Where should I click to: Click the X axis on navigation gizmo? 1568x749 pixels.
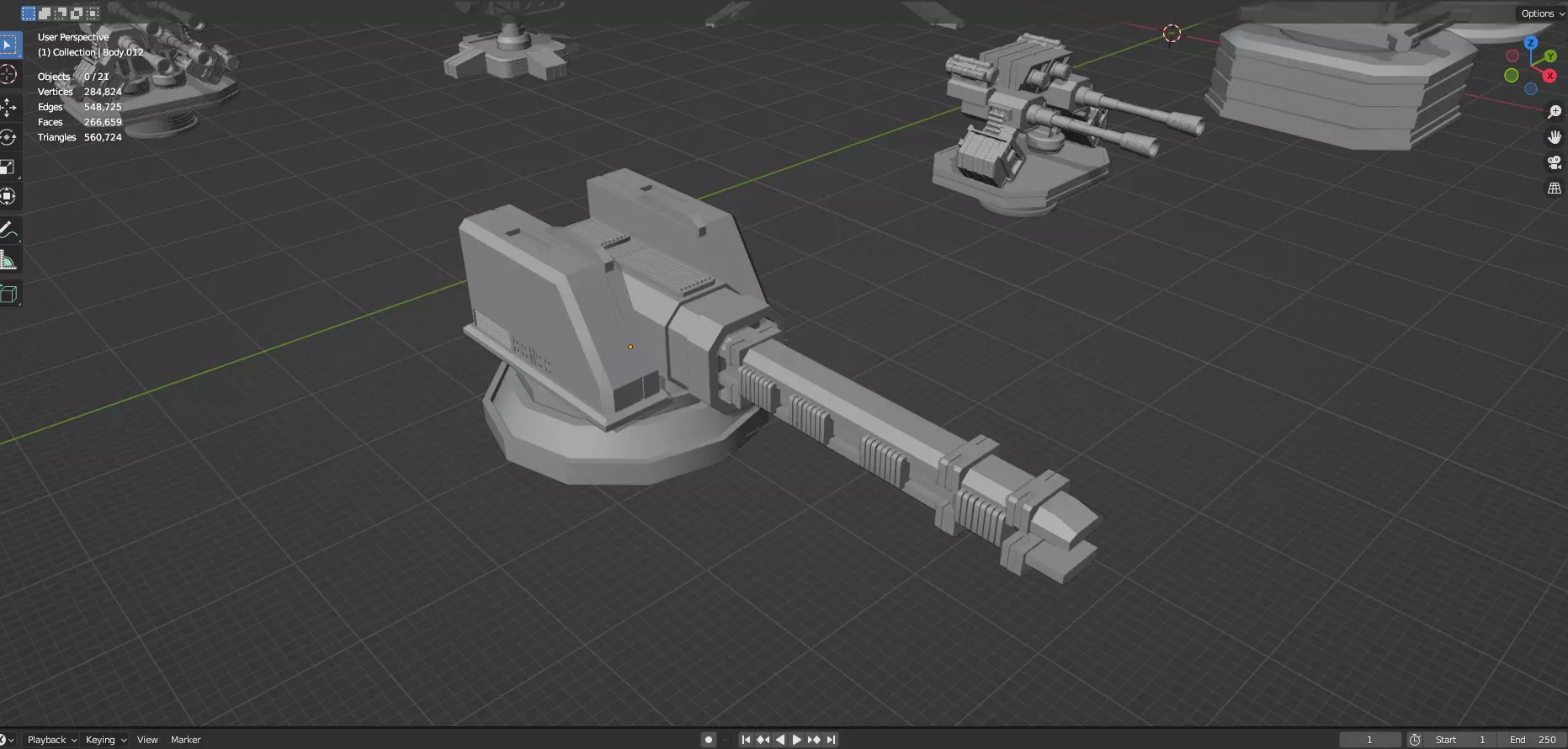point(1549,76)
